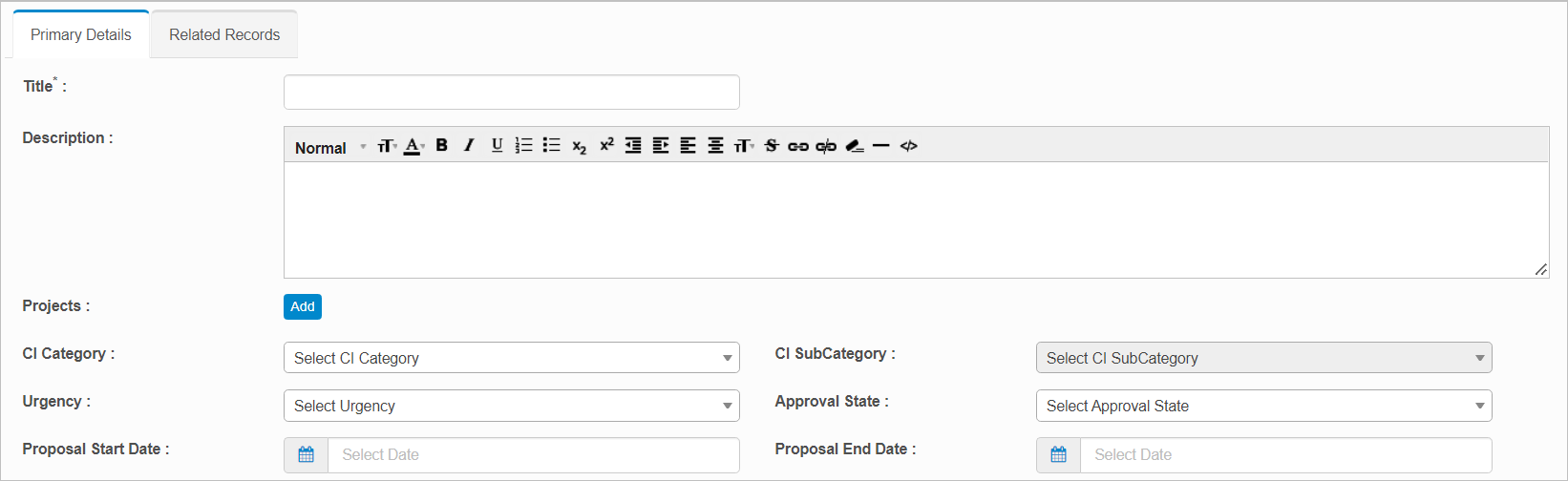Switch to HTML source code view
Screen dimensions: 1568x481
pyautogui.click(x=908, y=146)
